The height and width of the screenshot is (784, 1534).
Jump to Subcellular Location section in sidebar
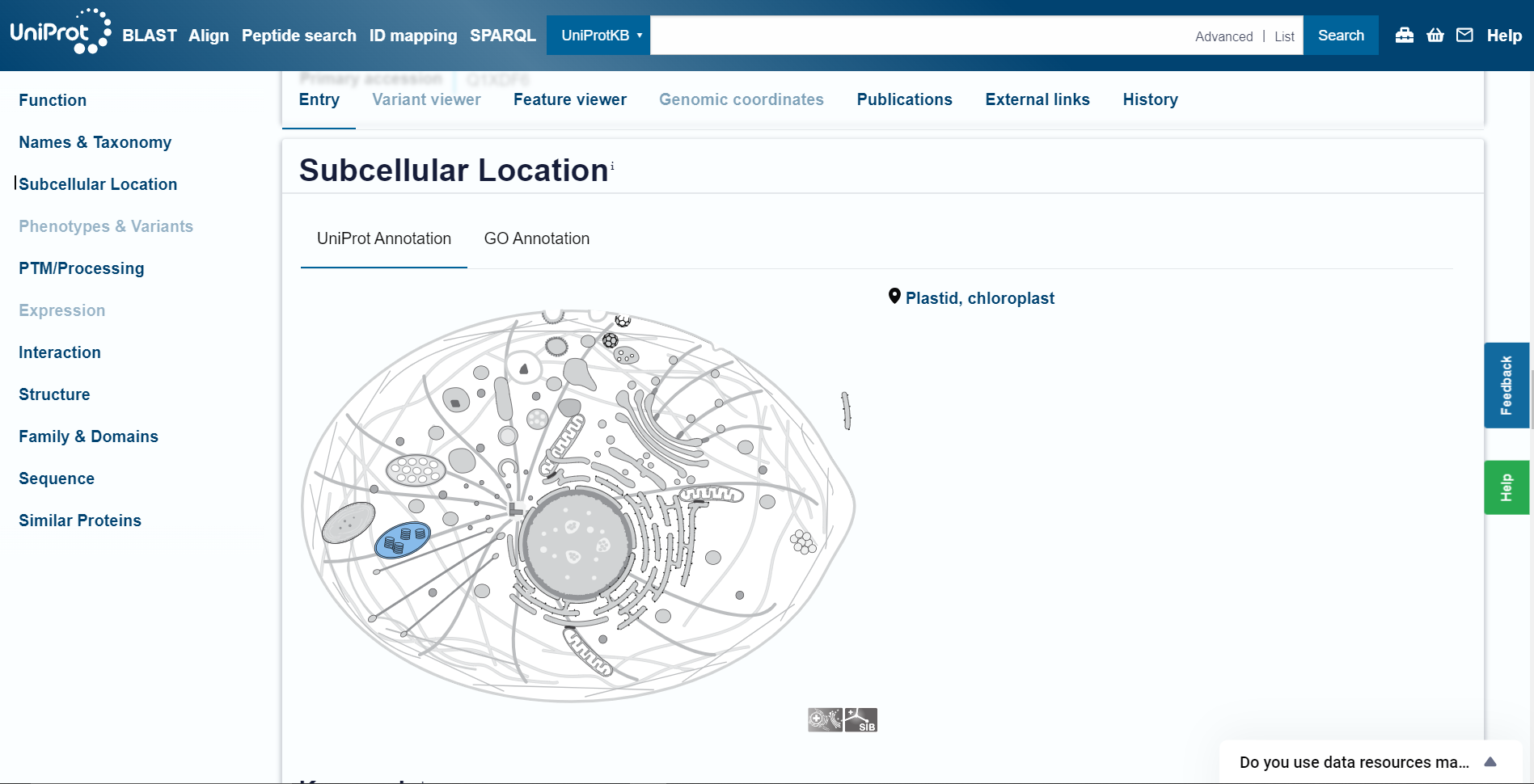[x=98, y=184]
